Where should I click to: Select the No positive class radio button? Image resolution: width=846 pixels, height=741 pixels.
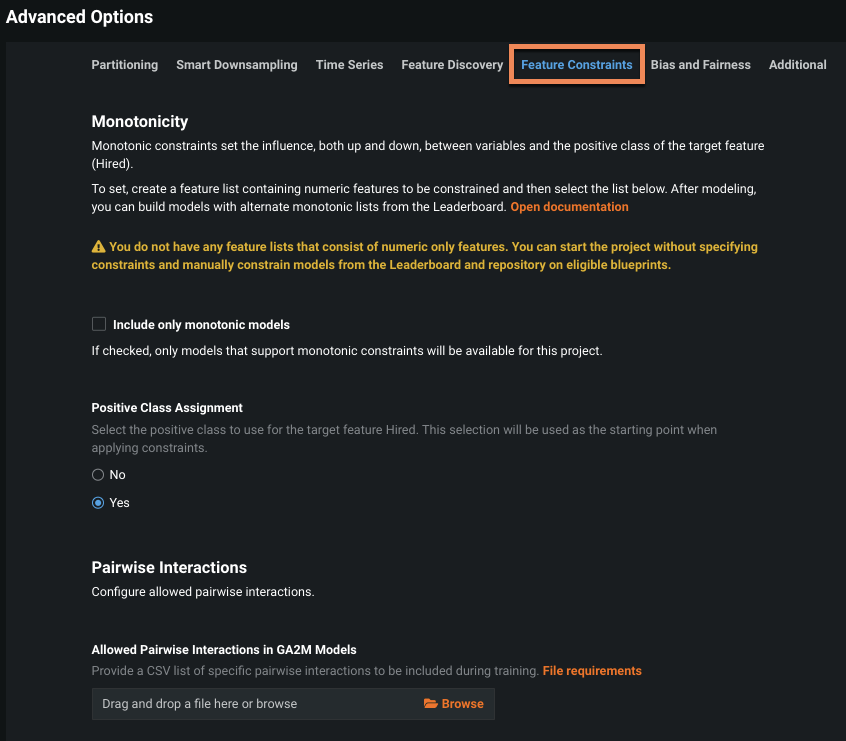(98, 475)
